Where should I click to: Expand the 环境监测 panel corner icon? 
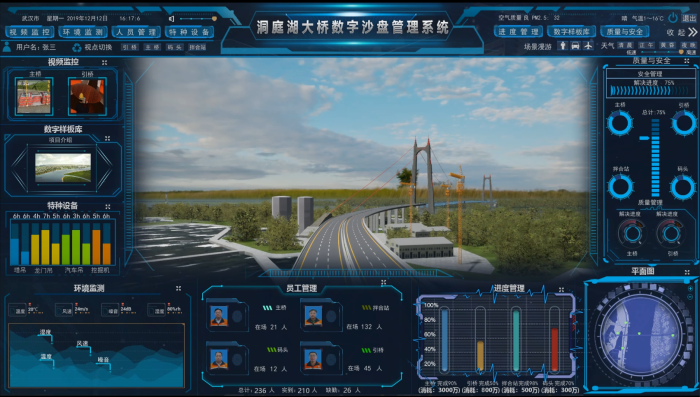coord(178,288)
